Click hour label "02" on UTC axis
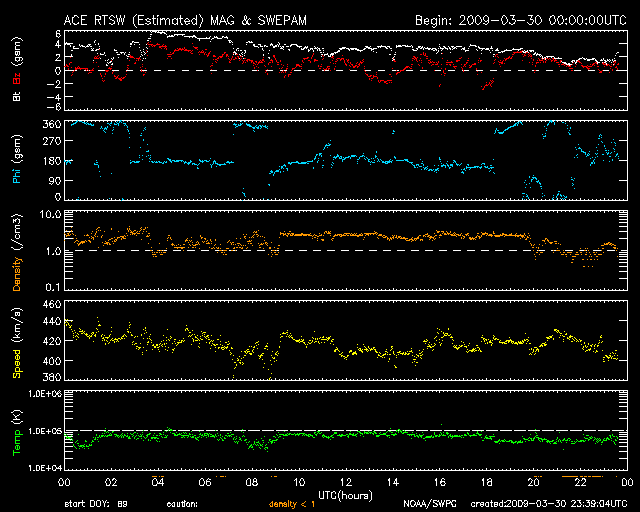The image size is (640, 512). 111,482
